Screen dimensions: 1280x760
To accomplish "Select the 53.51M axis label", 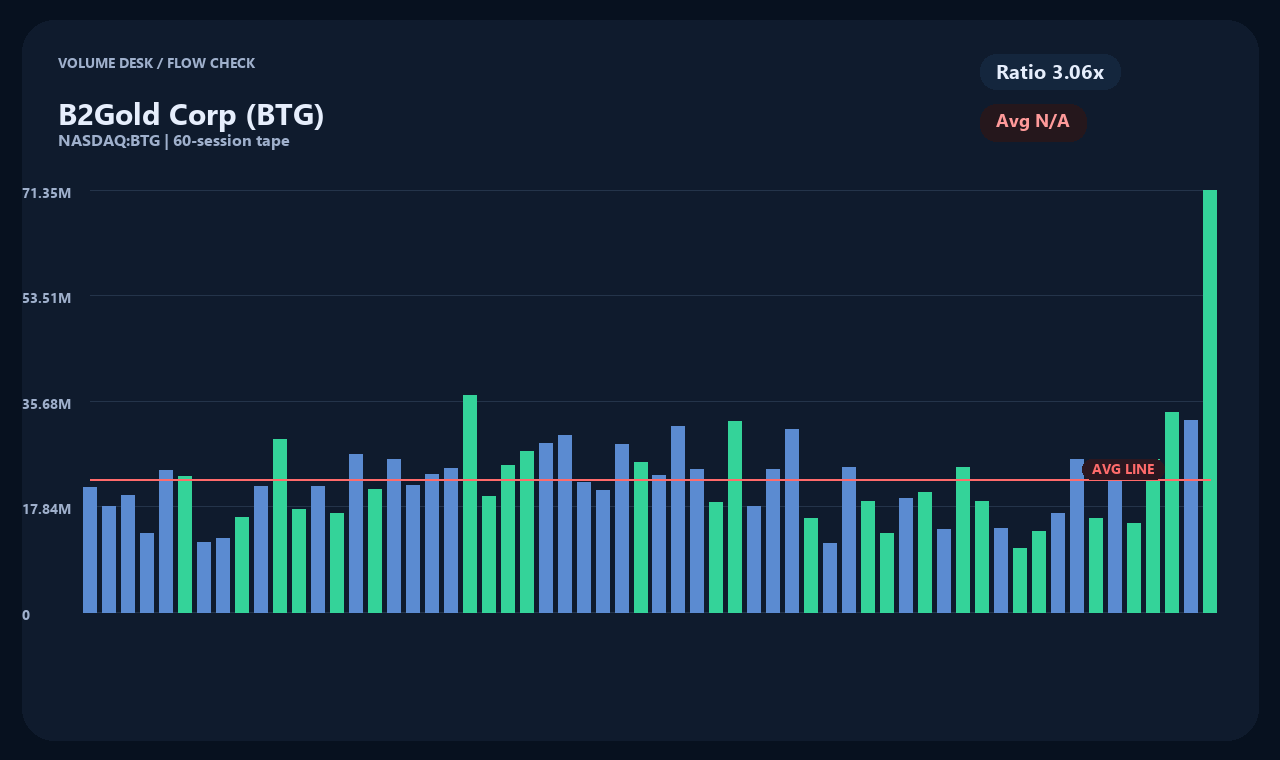I will [46, 298].
